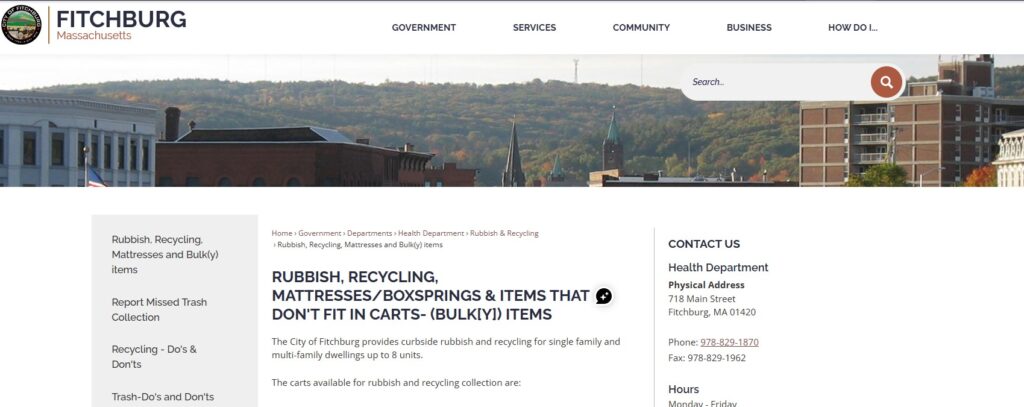Go to the Home breadcrumb link
This screenshot has height=407, width=1024.
(282, 233)
